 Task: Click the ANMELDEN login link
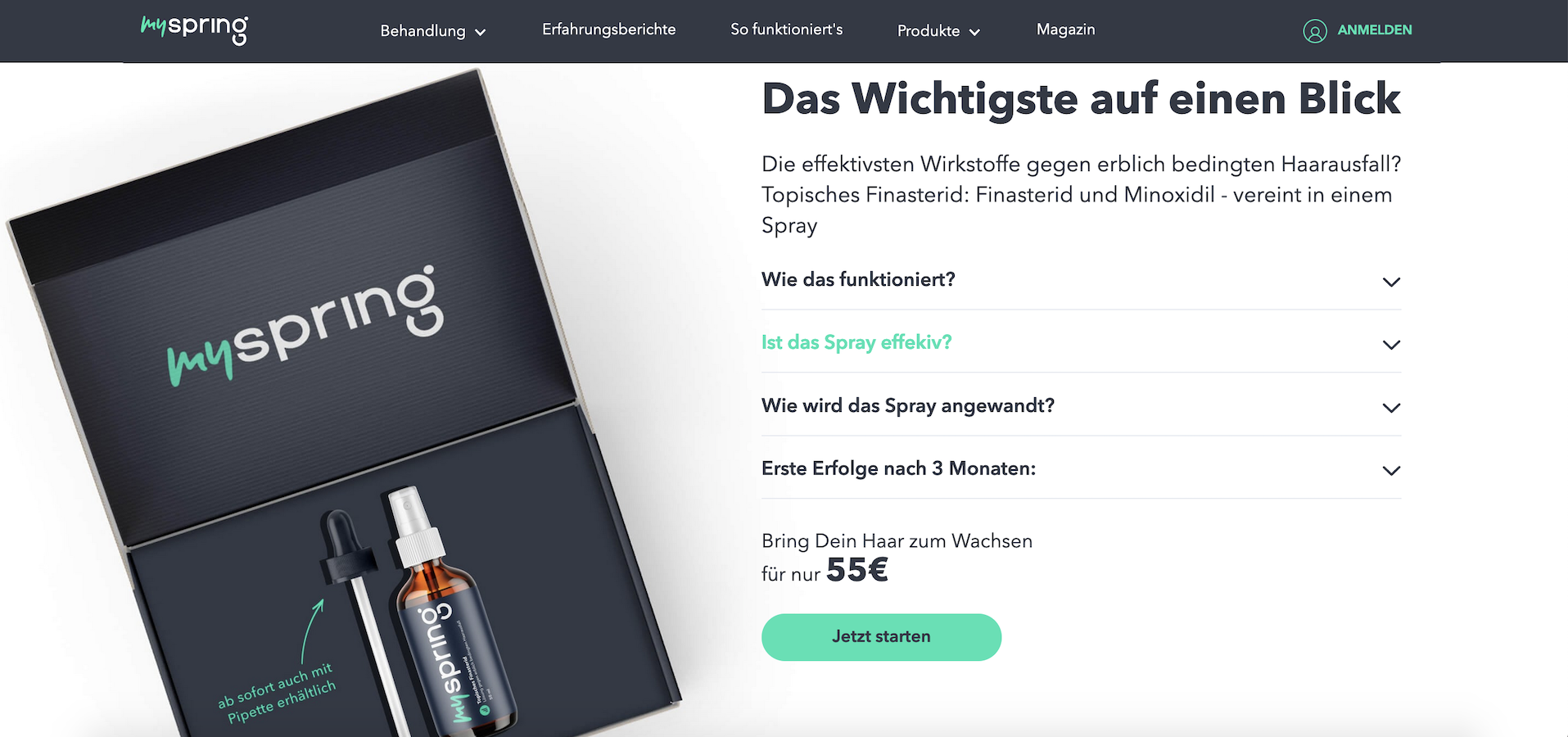coord(1374,29)
